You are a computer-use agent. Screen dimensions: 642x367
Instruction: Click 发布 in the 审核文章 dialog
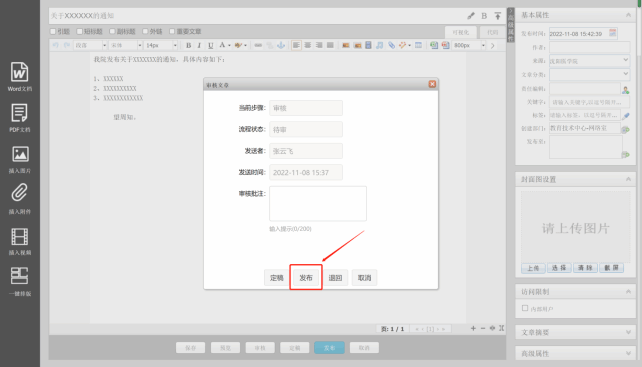pos(306,278)
